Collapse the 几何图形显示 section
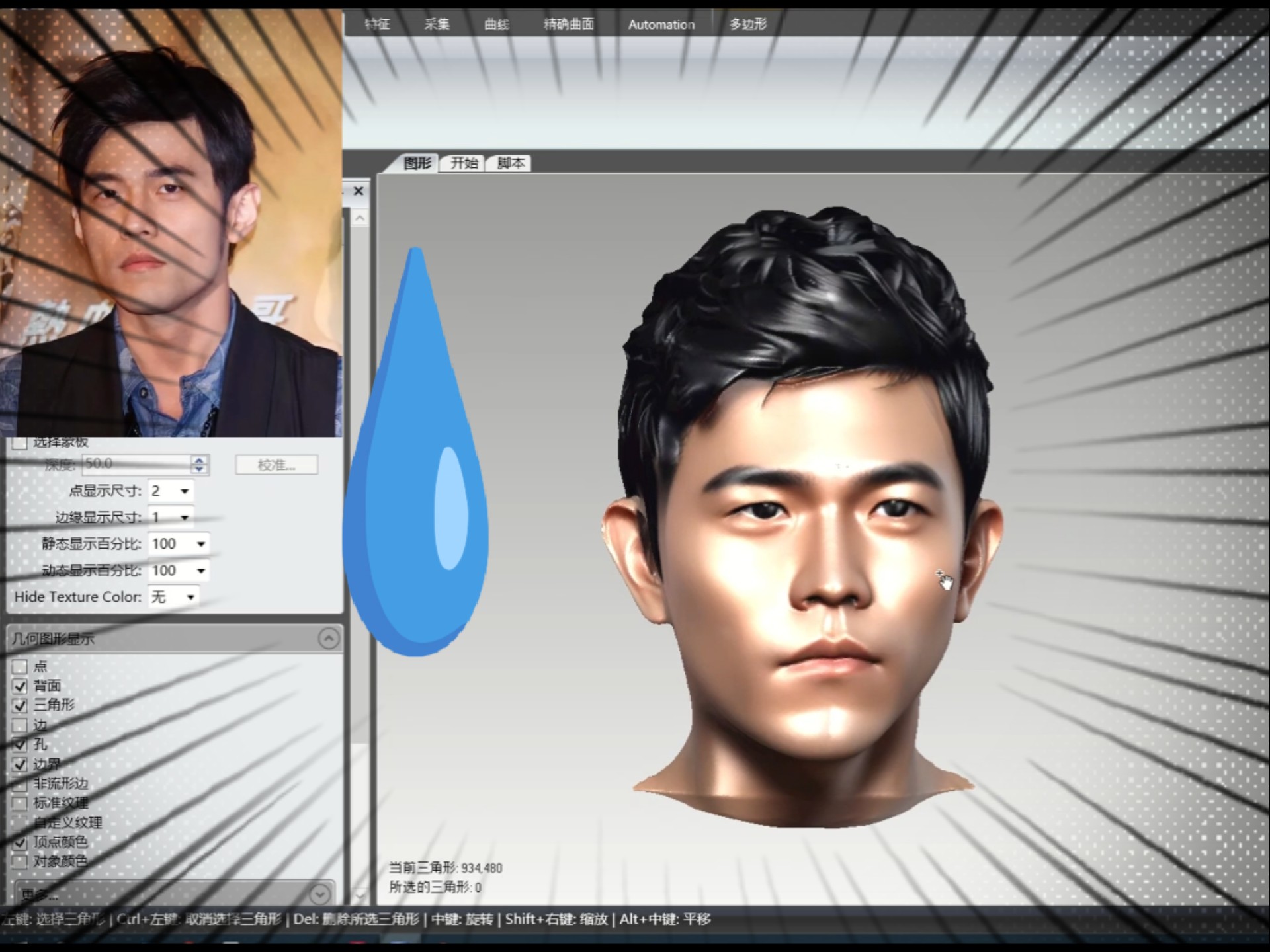Screen dimensions: 1270x952 pos(329,639)
